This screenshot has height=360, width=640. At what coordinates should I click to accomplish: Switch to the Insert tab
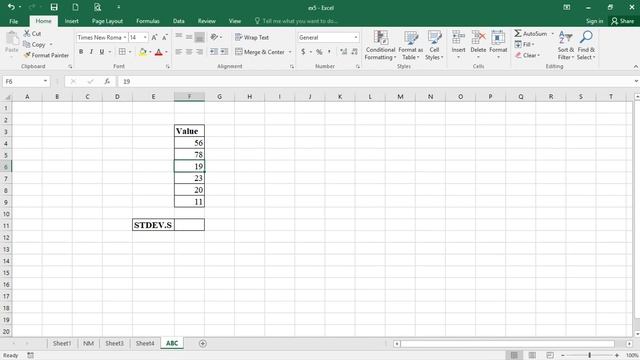[x=71, y=21]
